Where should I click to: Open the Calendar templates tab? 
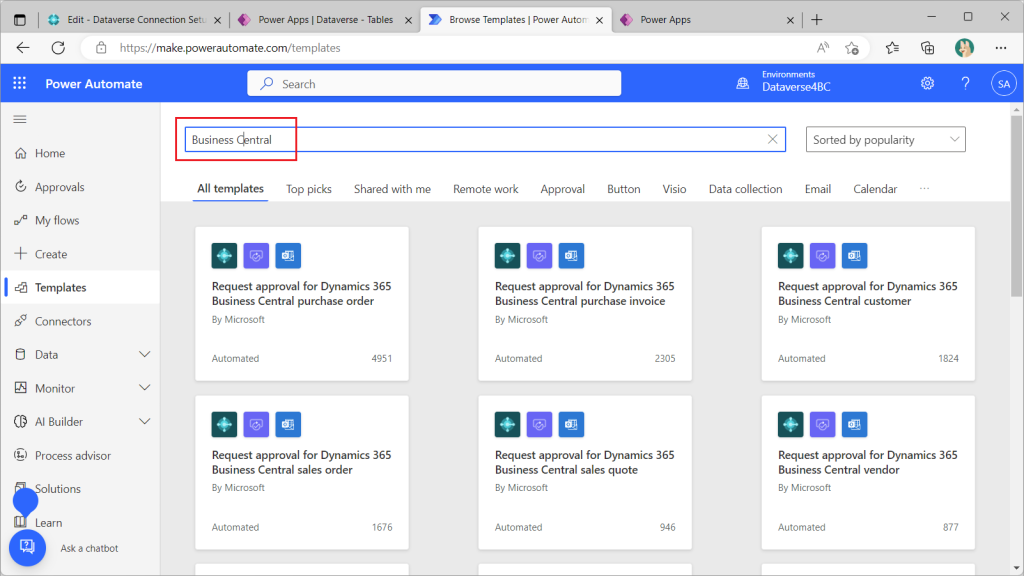click(x=875, y=189)
